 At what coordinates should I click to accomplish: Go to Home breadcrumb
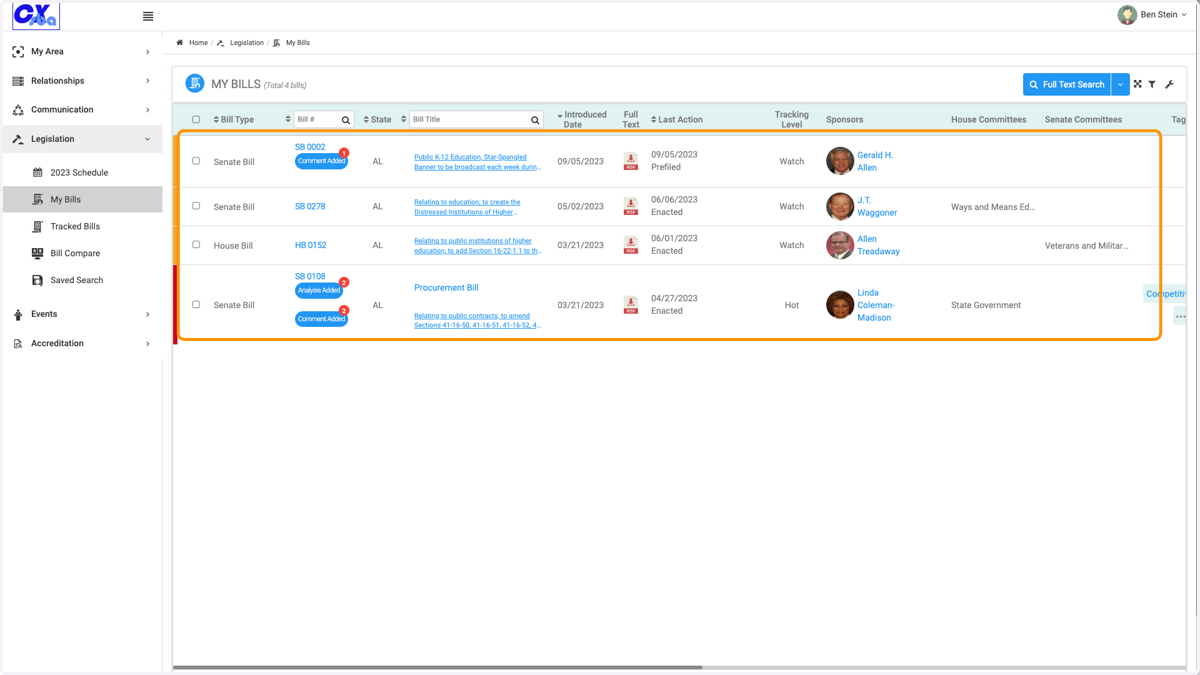coord(198,43)
